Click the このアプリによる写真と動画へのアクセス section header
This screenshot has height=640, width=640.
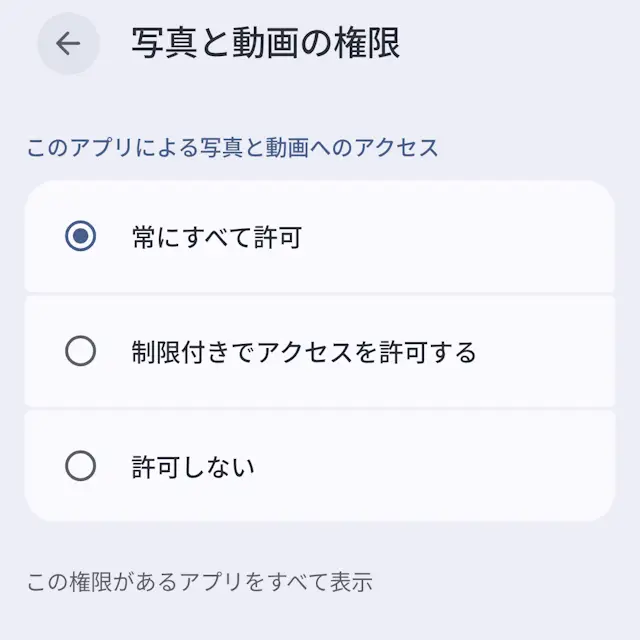tap(232, 148)
